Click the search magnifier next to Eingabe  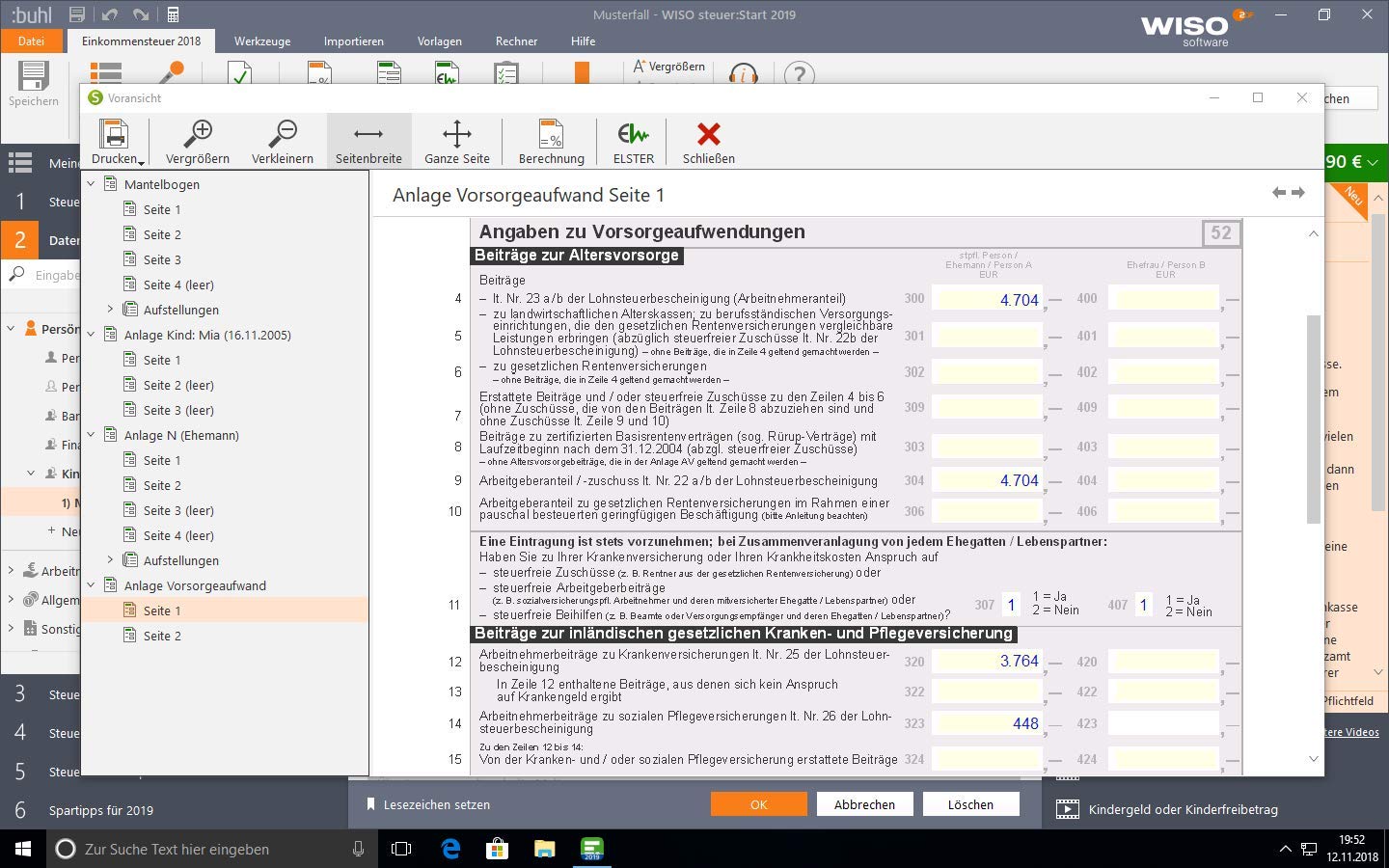pyautogui.click(x=17, y=274)
